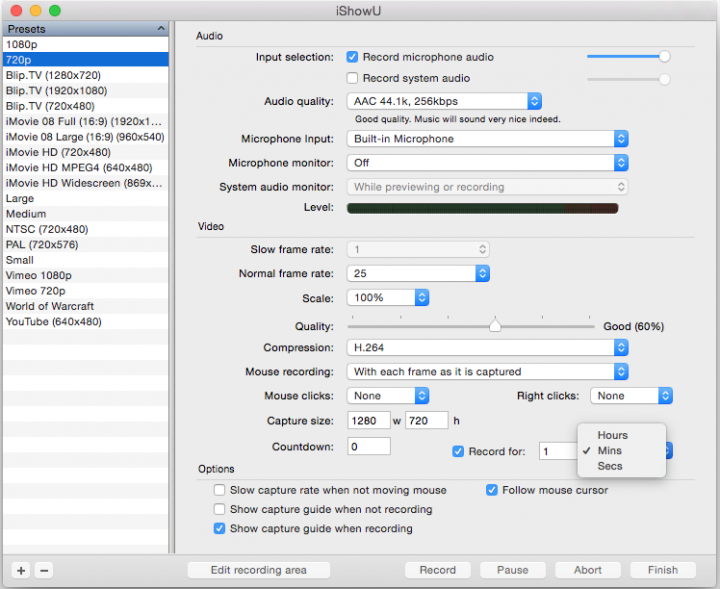The width and height of the screenshot is (720, 589).
Task: Open Microphone monitor dropdown
Action: tap(488, 163)
